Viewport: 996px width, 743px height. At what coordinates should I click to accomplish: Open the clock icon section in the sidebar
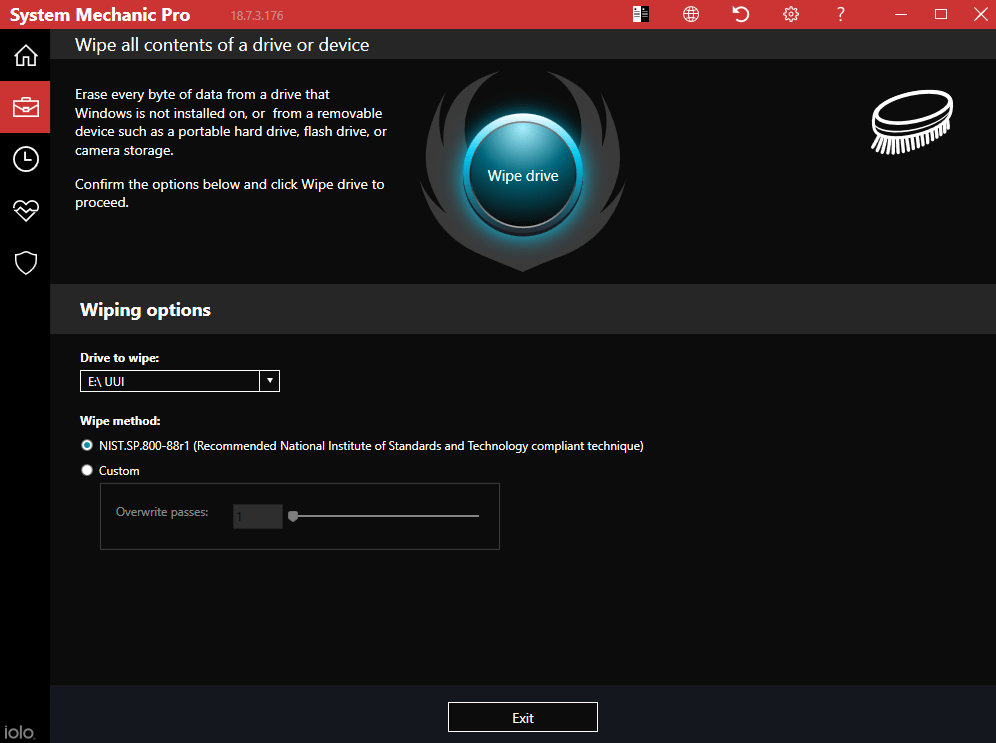point(25,159)
